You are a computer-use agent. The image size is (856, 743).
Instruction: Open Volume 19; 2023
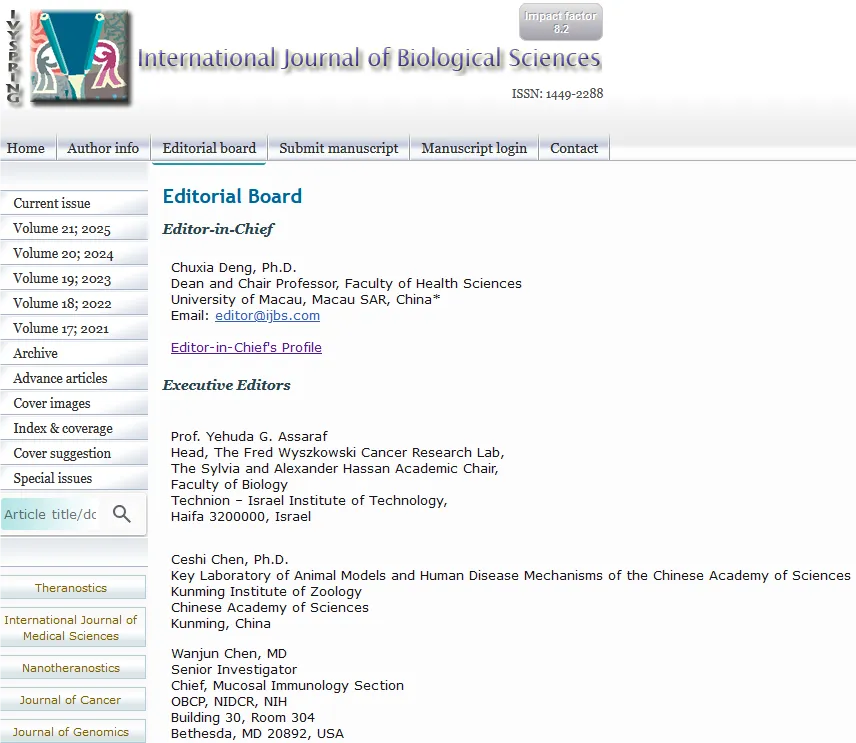tap(74, 278)
